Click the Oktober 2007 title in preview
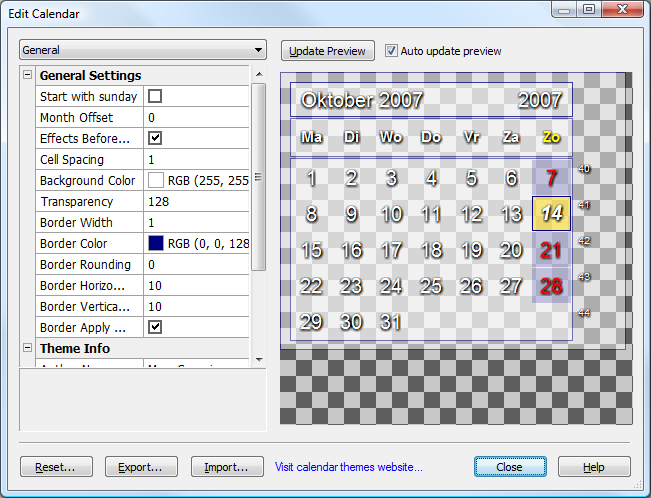The height and width of the screenshot is (498, 651). click(x=362, y=100)
